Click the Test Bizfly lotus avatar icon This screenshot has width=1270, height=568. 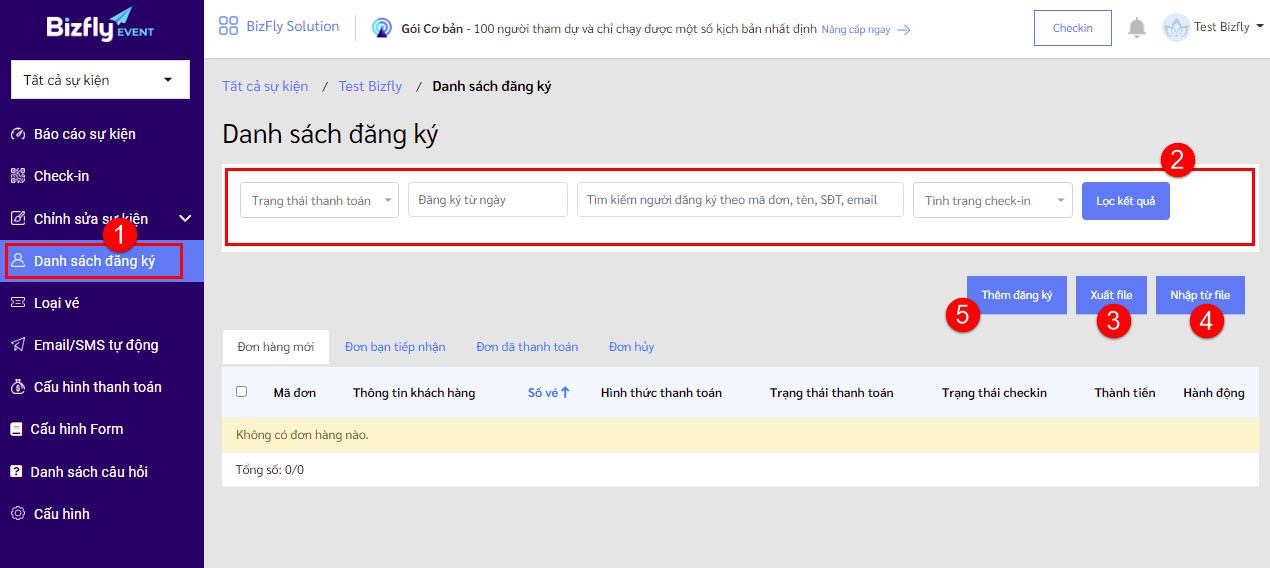(1176, 27)
